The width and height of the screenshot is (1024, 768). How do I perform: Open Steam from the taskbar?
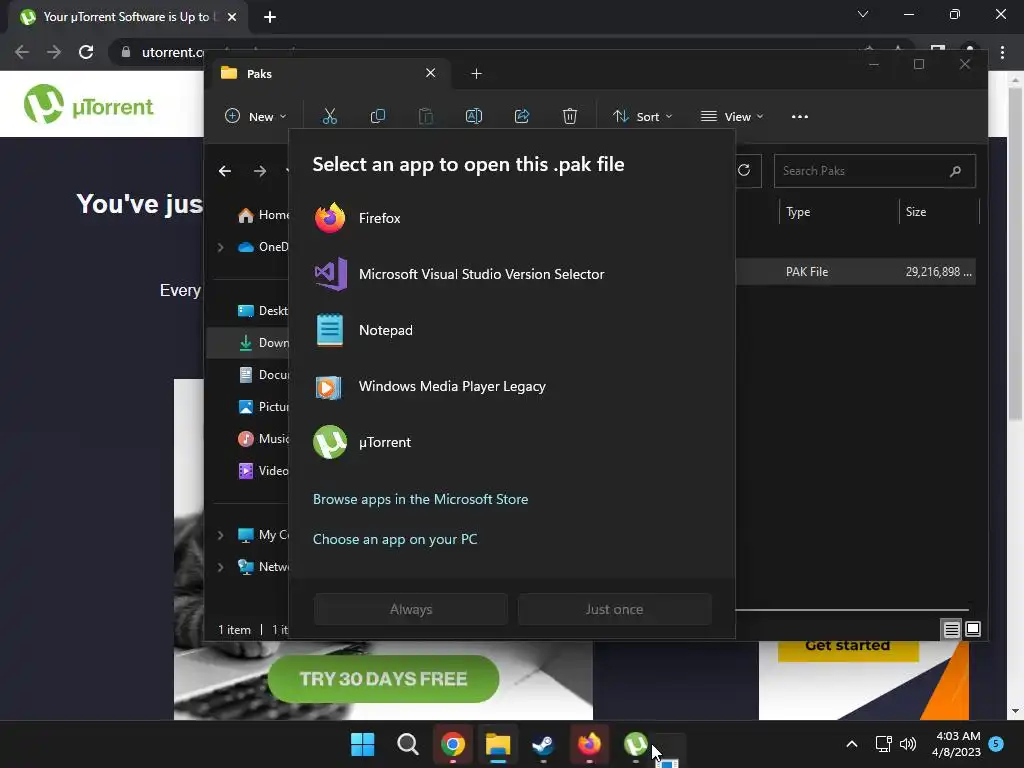[543, 744]
